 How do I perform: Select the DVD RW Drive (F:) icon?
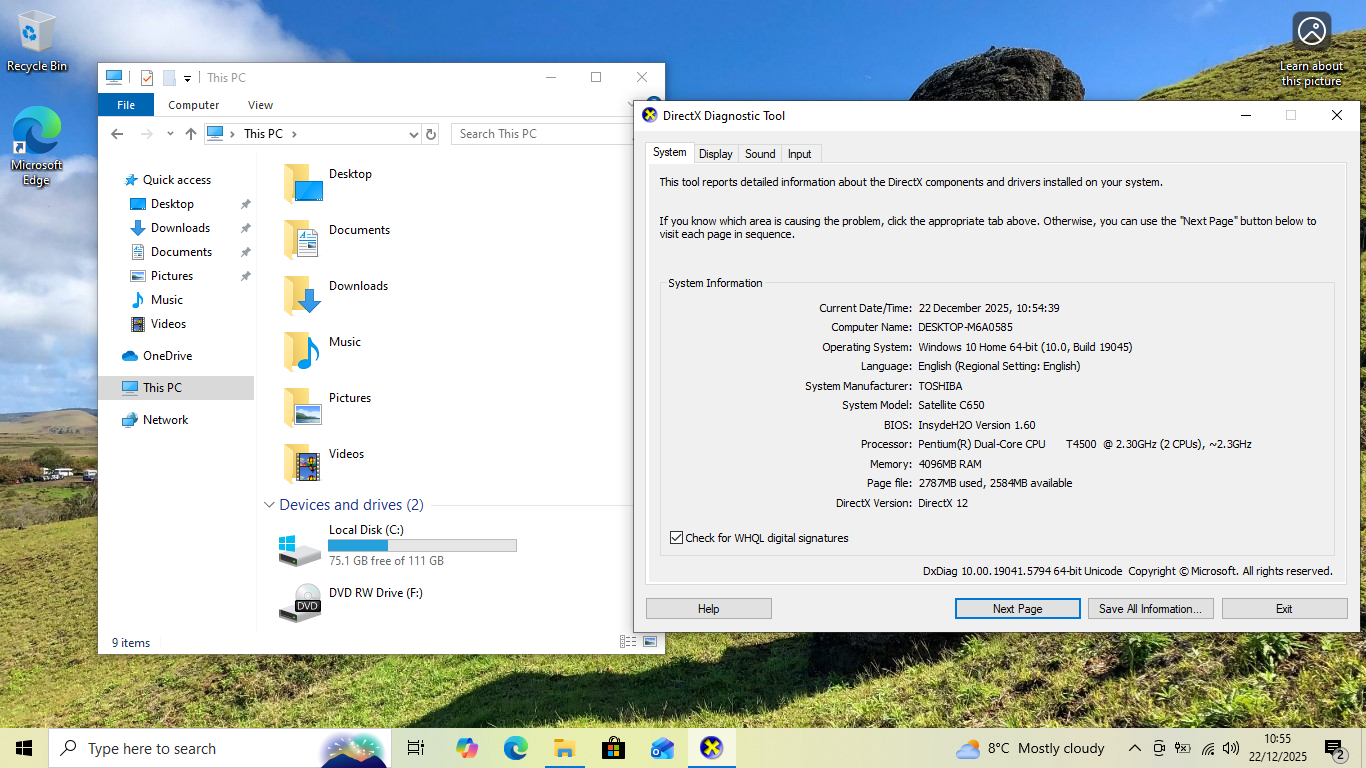point(300,602)
